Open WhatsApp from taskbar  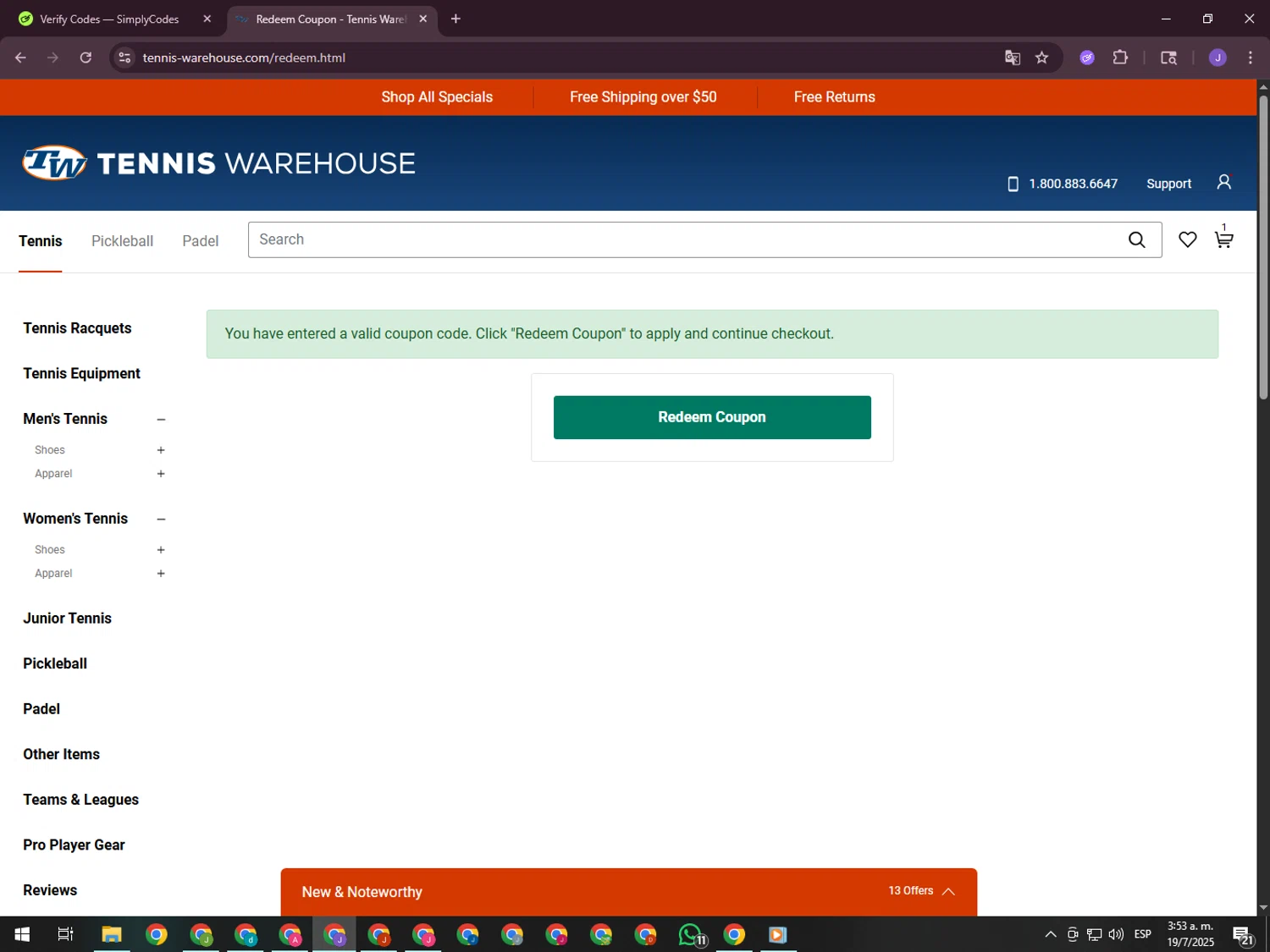pyautogui.click(x=691, y=934)
